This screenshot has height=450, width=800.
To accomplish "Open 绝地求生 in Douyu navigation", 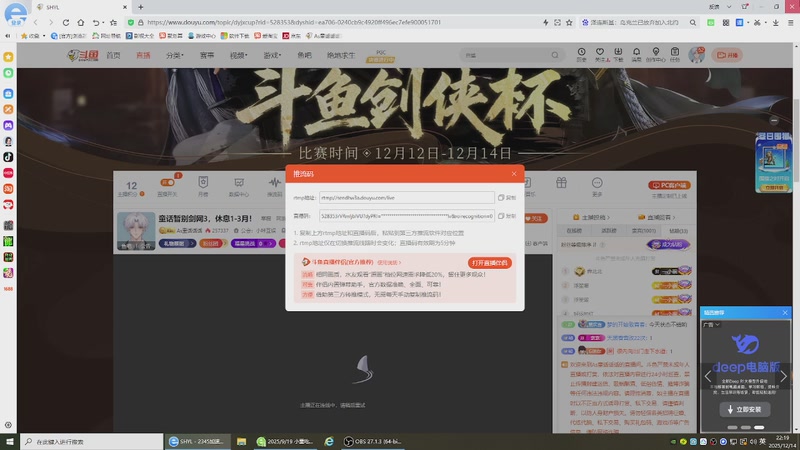I will tap(341, 55).
